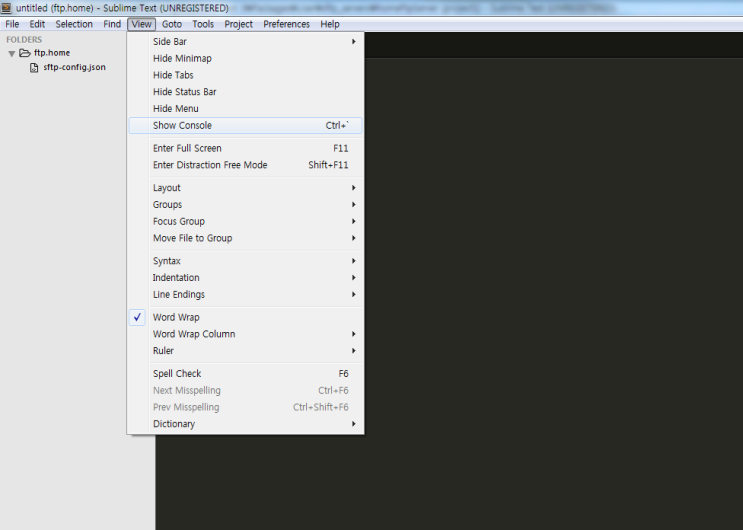Expand the Layout submenu
The width and height of the screenshot is (743, 530).
point(245,188)
